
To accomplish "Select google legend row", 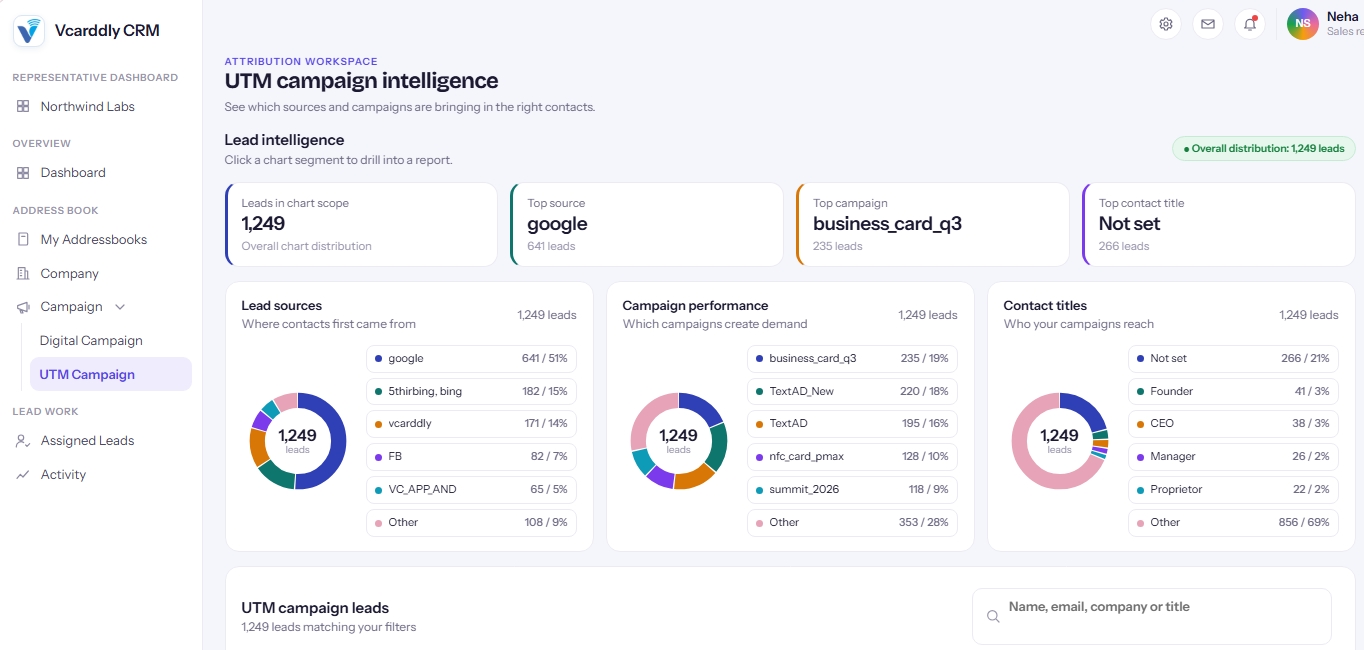I will [471, 358].
